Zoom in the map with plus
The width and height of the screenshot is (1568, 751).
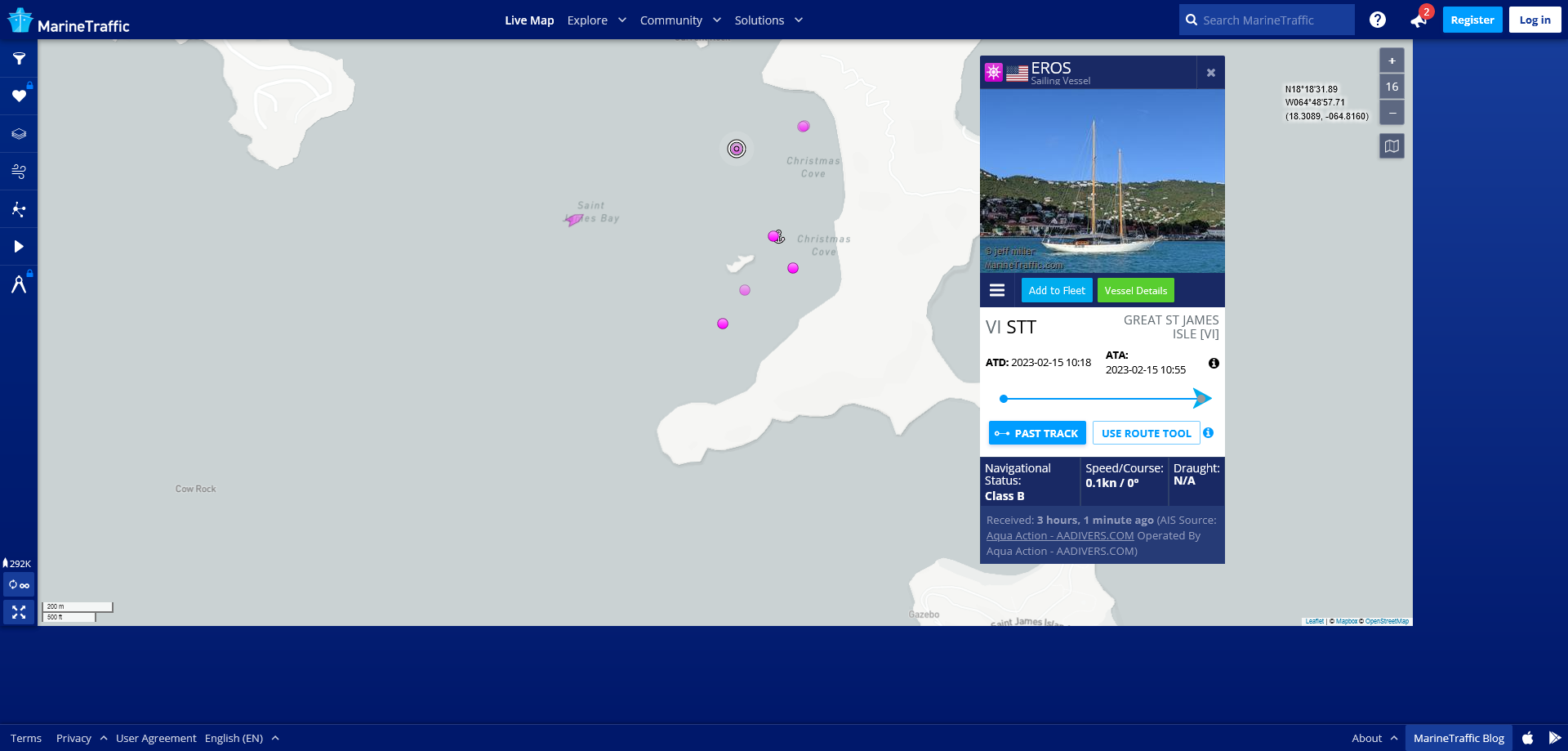(1392, 60)
